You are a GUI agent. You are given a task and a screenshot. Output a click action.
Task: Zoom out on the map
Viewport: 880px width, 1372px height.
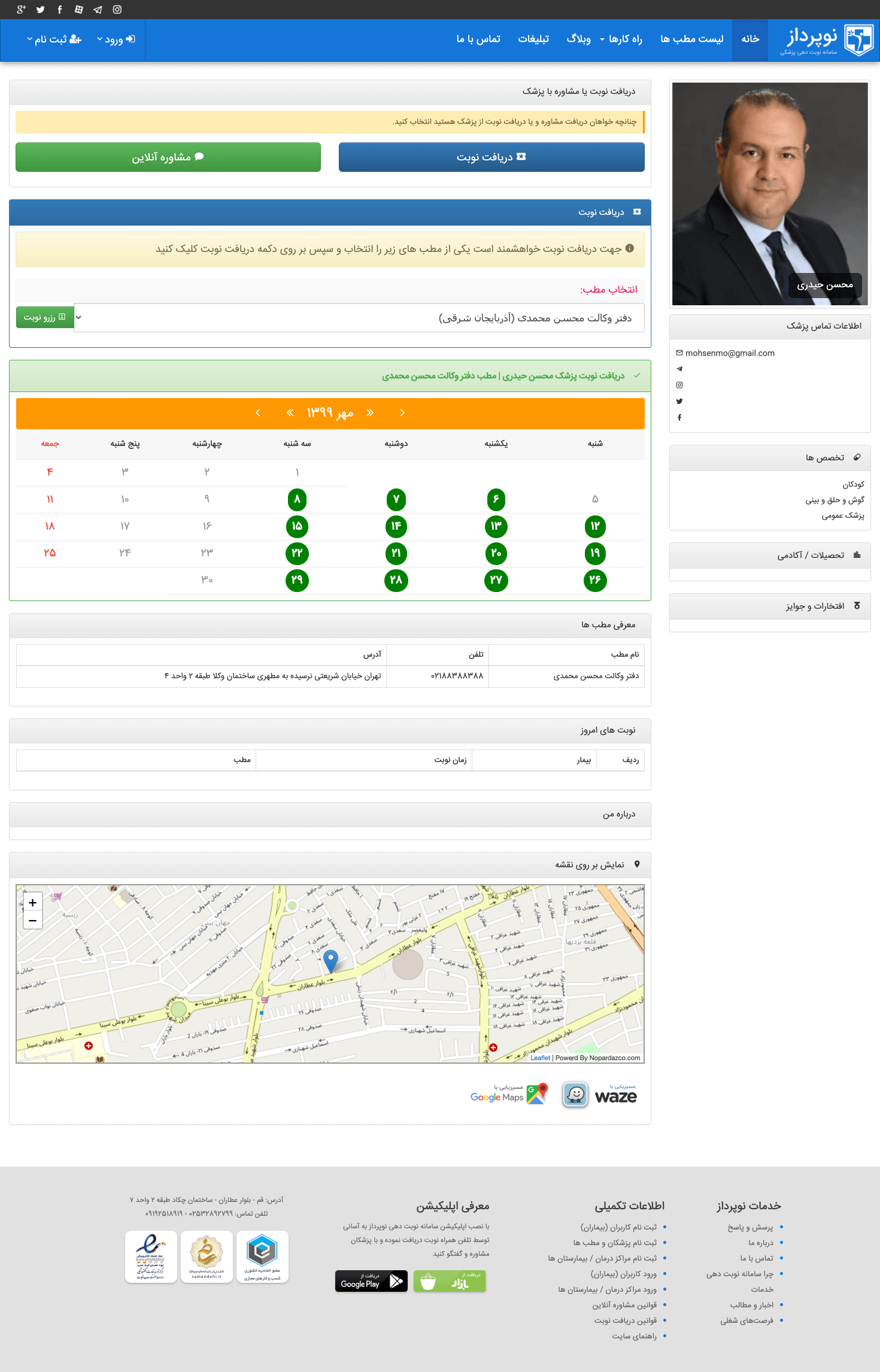(33, 921)
